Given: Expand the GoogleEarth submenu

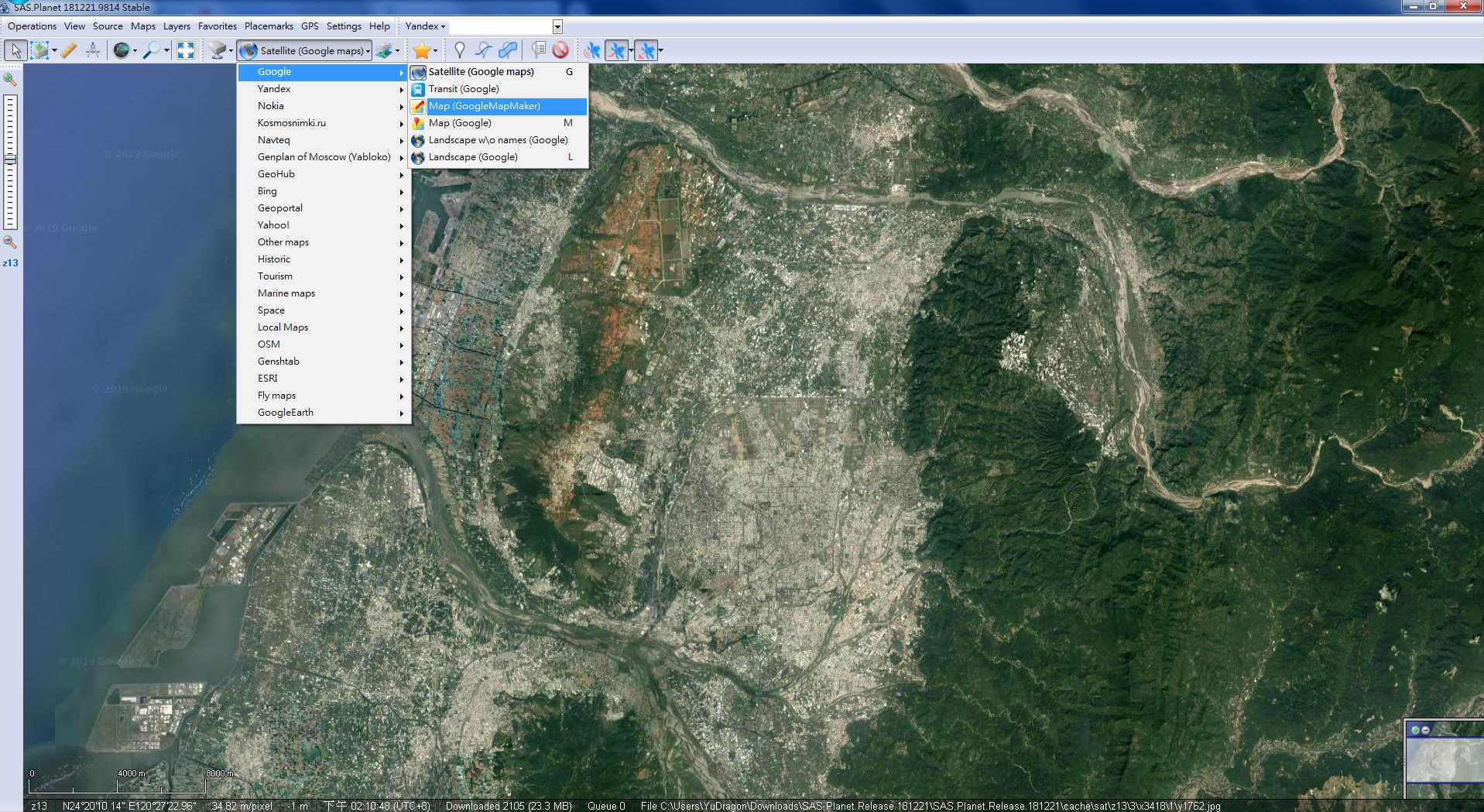Looking at the screenshot, I should click(x=324, y=413).
